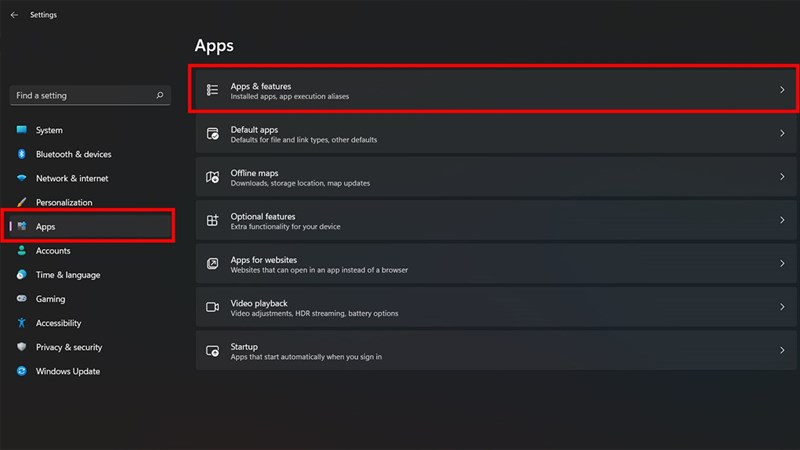The image size is (800, 450).
Task: Click 'Extra functionality for your device' text
Action: 285,227
